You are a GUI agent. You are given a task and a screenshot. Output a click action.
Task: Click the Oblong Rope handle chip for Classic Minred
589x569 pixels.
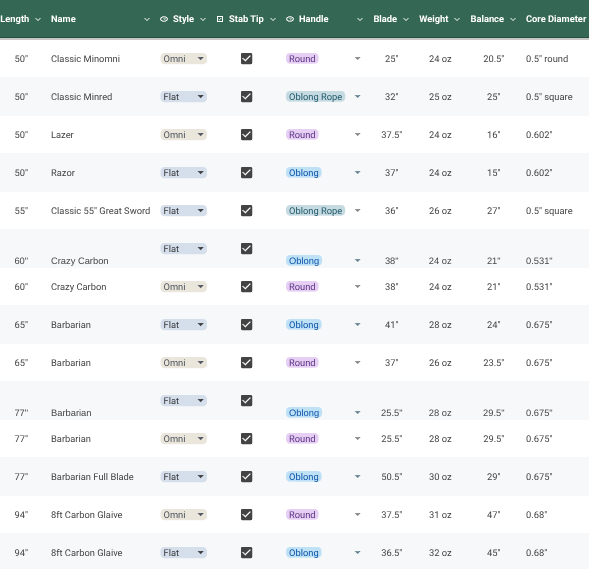pos(316,97)
